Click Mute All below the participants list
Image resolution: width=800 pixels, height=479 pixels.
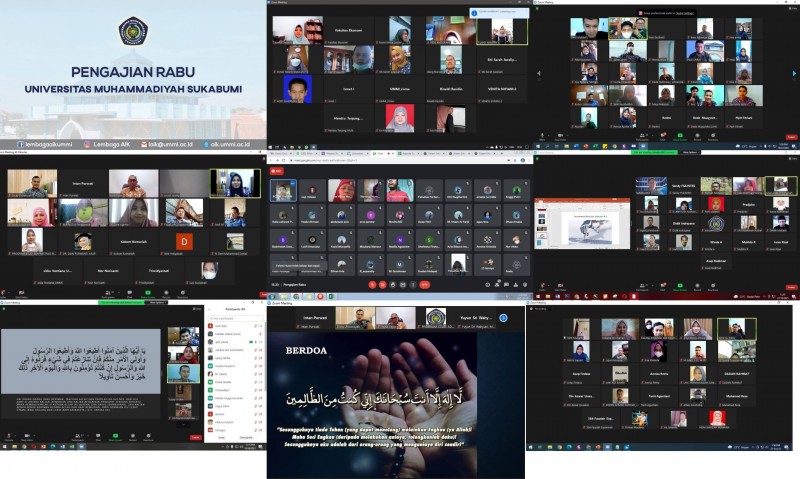pos(223,437)
